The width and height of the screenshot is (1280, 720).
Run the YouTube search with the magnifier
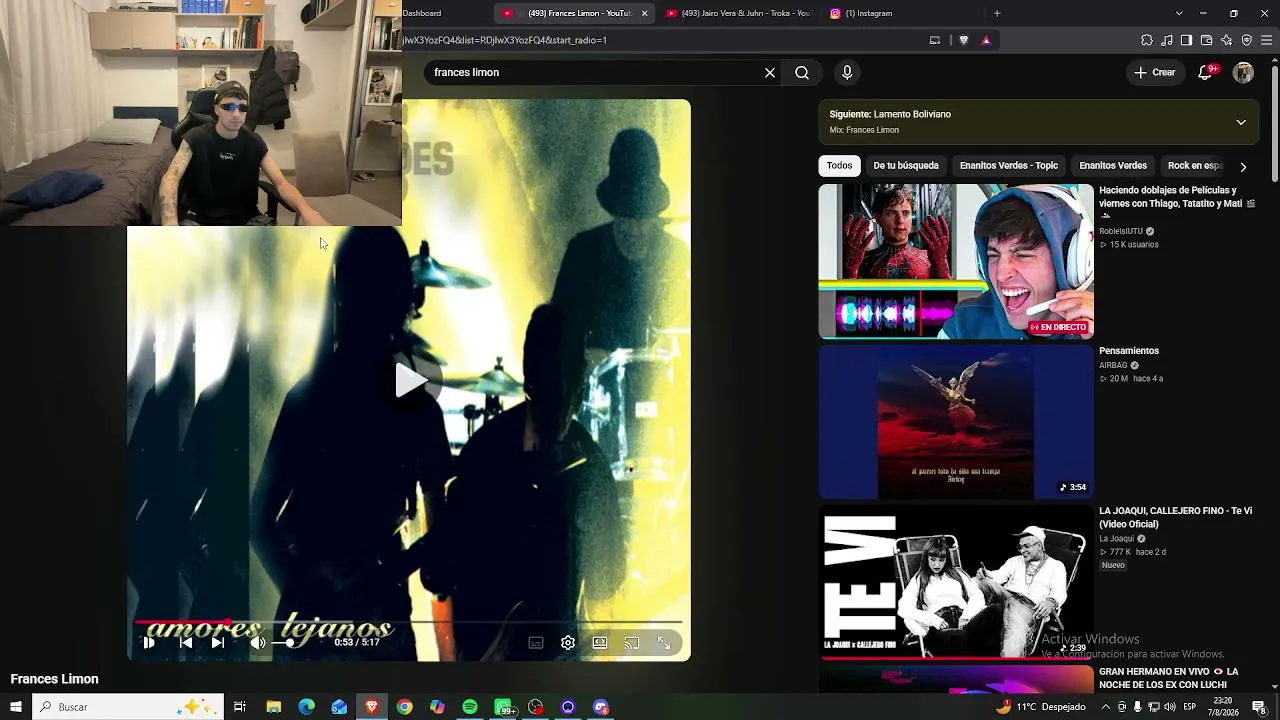coord(802,73)
